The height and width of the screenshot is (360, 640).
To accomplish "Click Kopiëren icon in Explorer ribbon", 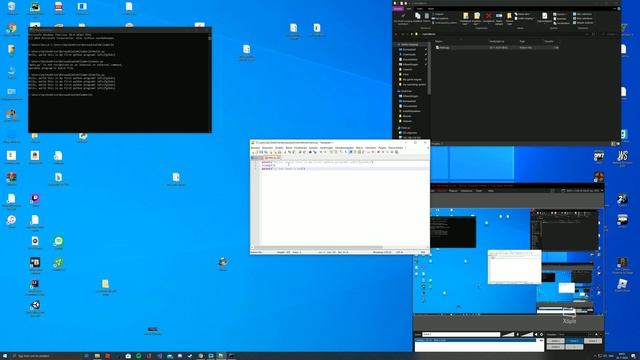I will coord(418,16).
